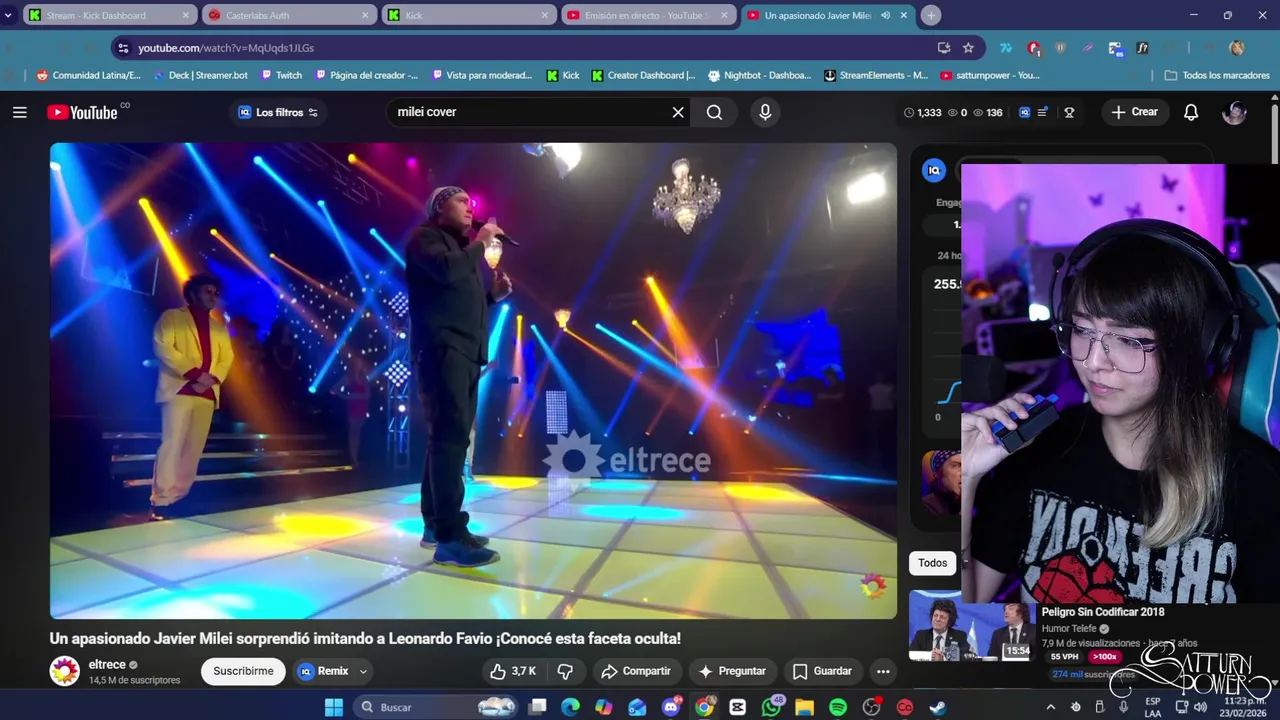The image size is (1280, 720).
Task: Click the 'Preguntar' button
Action: [x=732, y=671]
